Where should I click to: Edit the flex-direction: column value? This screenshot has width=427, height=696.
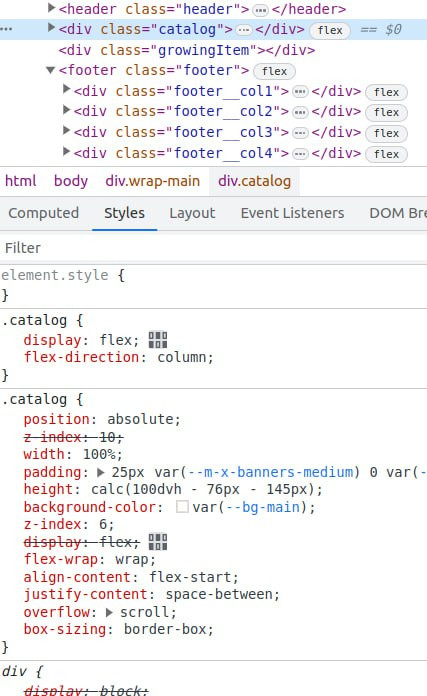tap(181, 357)
